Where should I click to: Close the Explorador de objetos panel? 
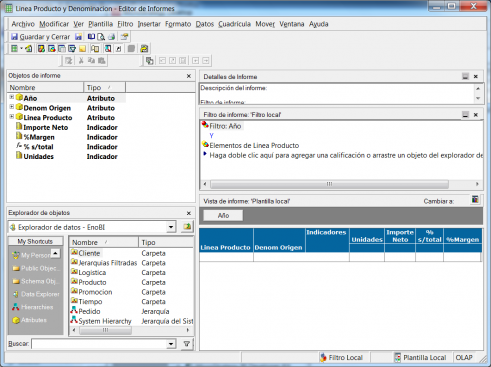coord(189,213)
